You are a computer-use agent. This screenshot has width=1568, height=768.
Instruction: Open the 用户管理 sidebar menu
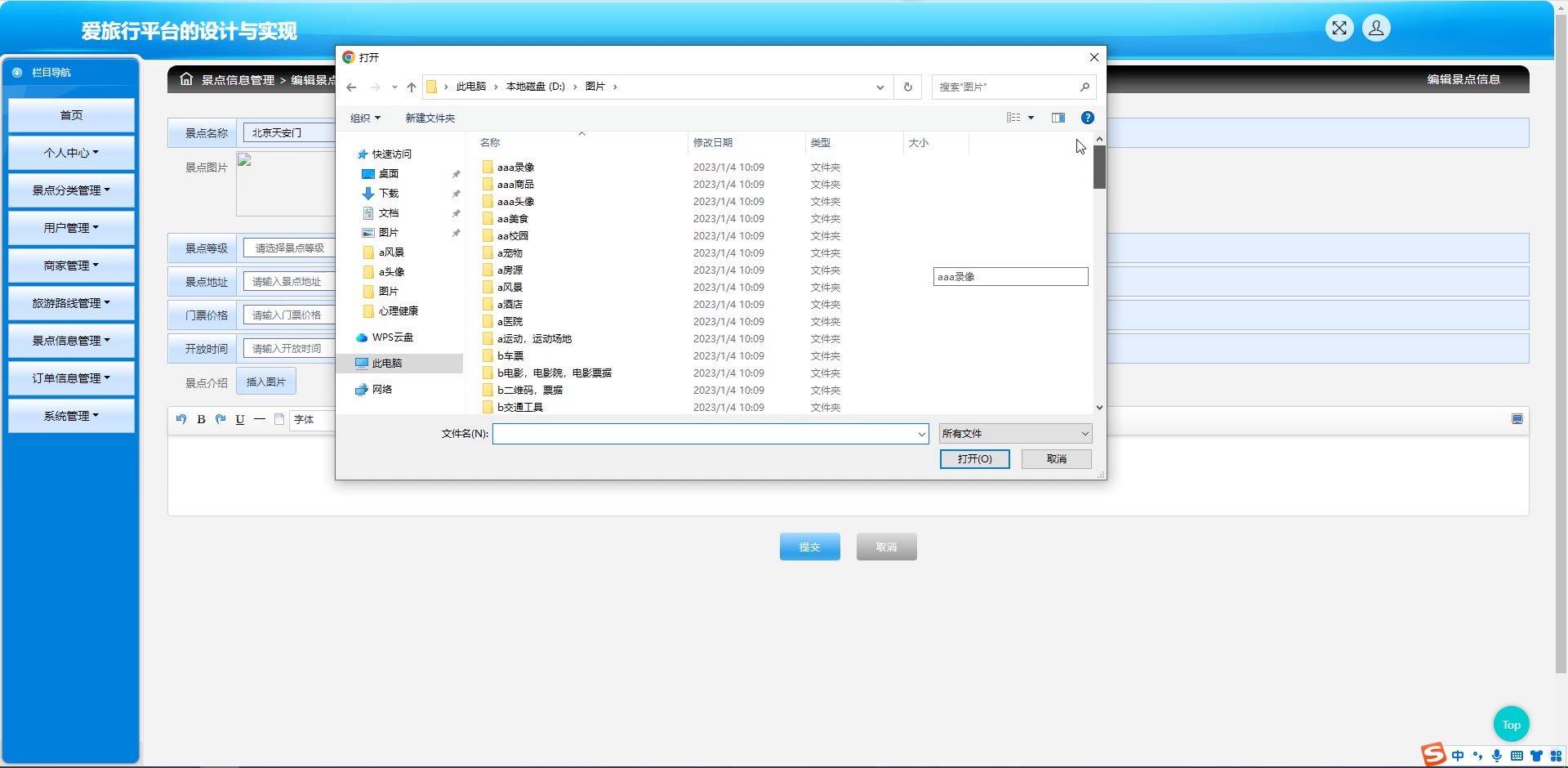click(71, 228)
